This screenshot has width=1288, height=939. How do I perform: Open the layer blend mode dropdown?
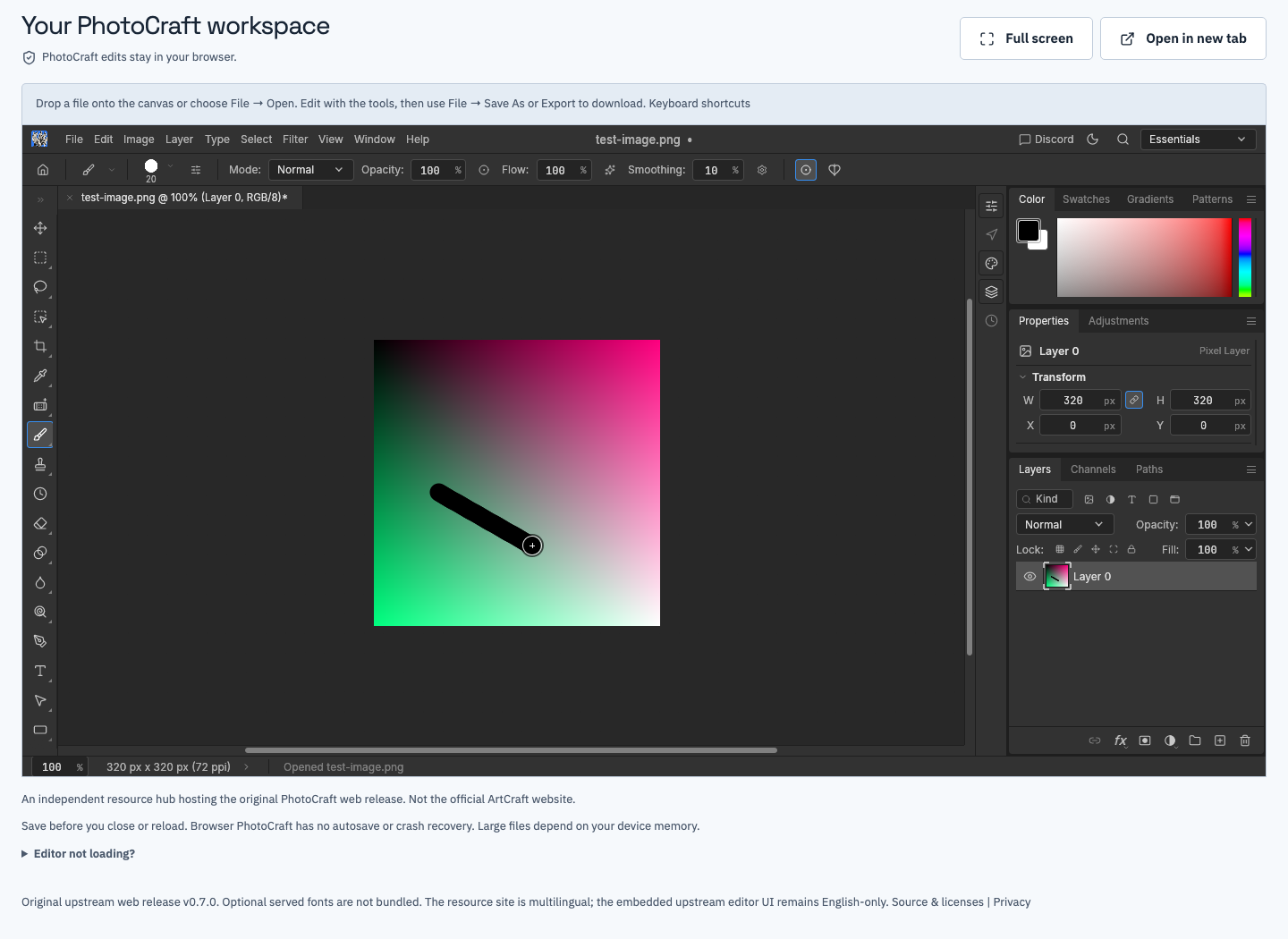click(1064, 525)
